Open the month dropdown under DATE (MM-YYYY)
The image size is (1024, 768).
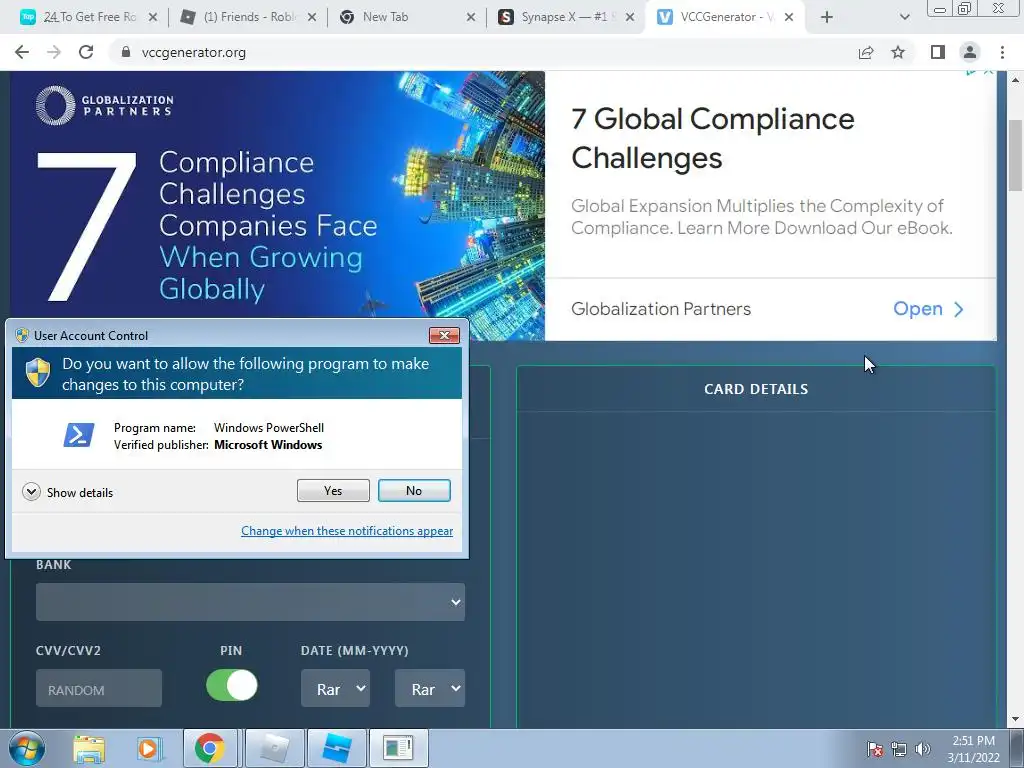point(335,688)
